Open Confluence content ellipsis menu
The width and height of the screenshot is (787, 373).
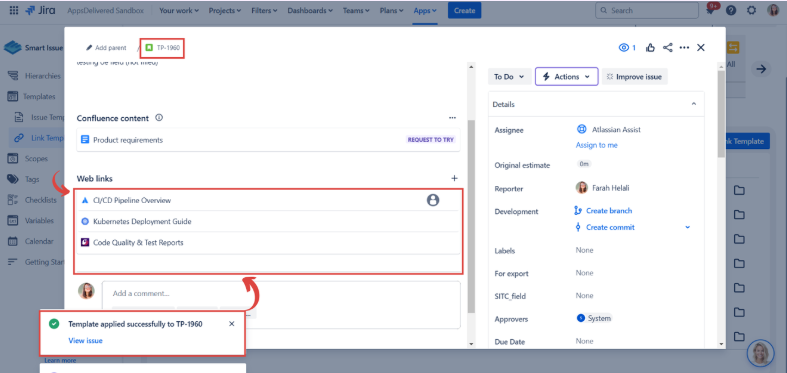[x=453, y=118]
